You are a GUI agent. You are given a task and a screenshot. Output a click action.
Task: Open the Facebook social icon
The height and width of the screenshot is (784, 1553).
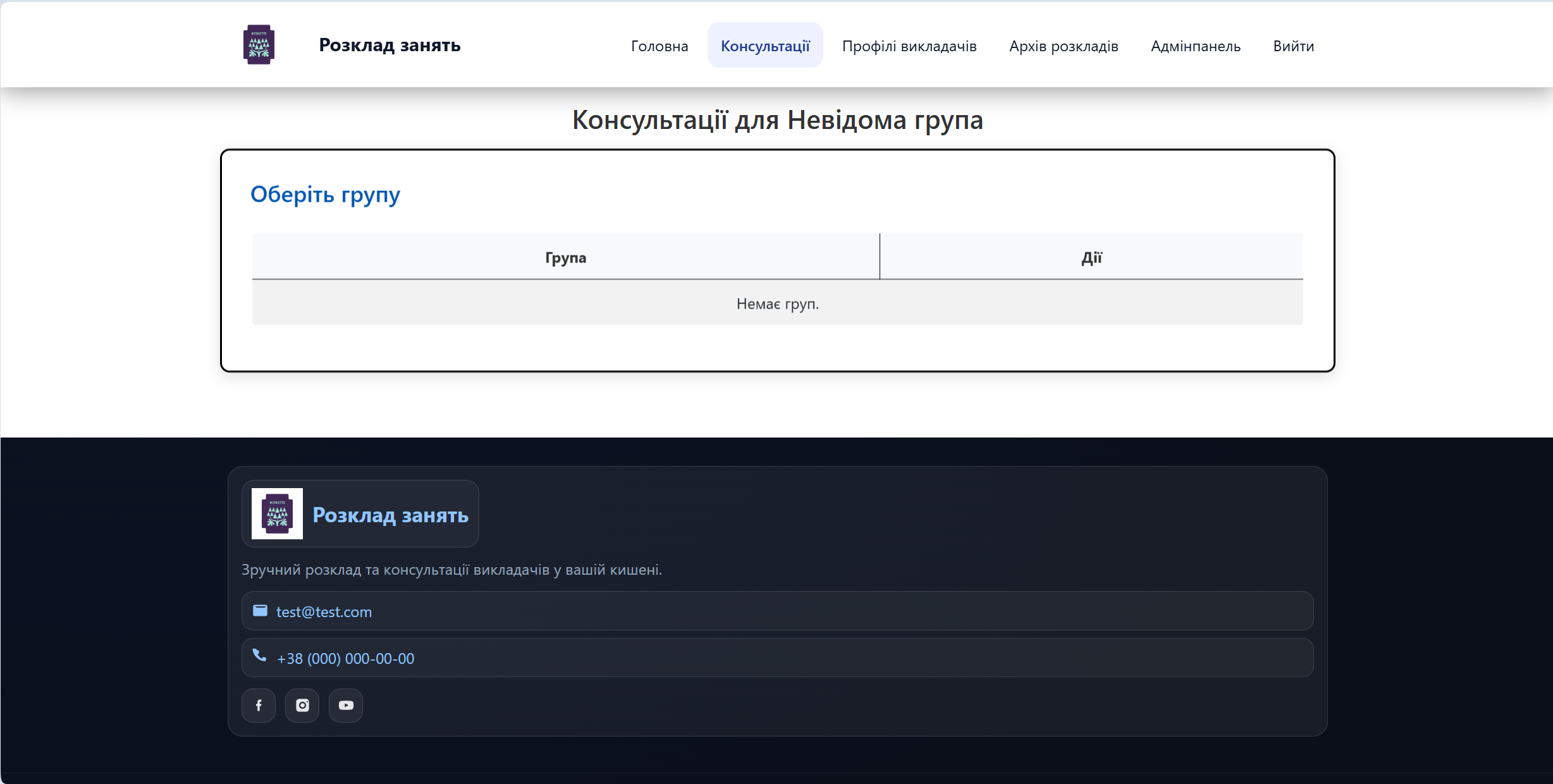pos(259,705)
